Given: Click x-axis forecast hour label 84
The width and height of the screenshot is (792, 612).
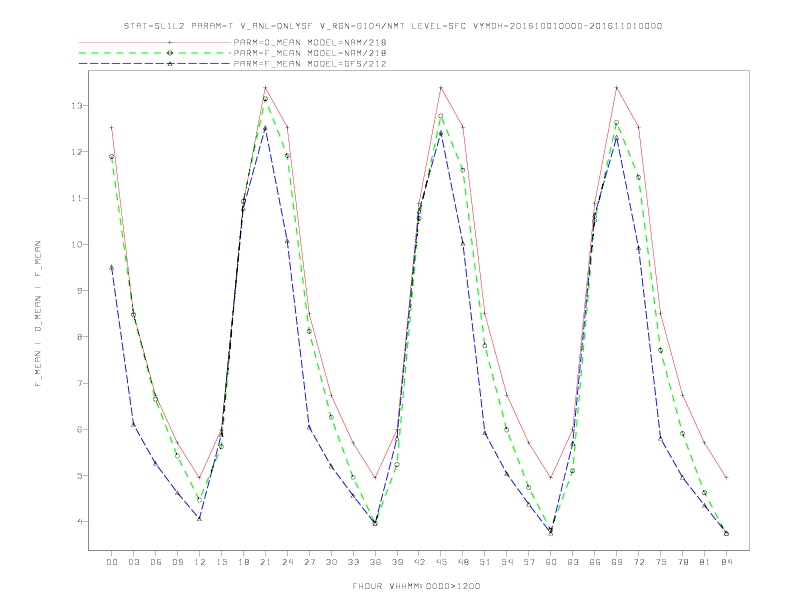Looking at the screenshot, I should pos(727,562).
